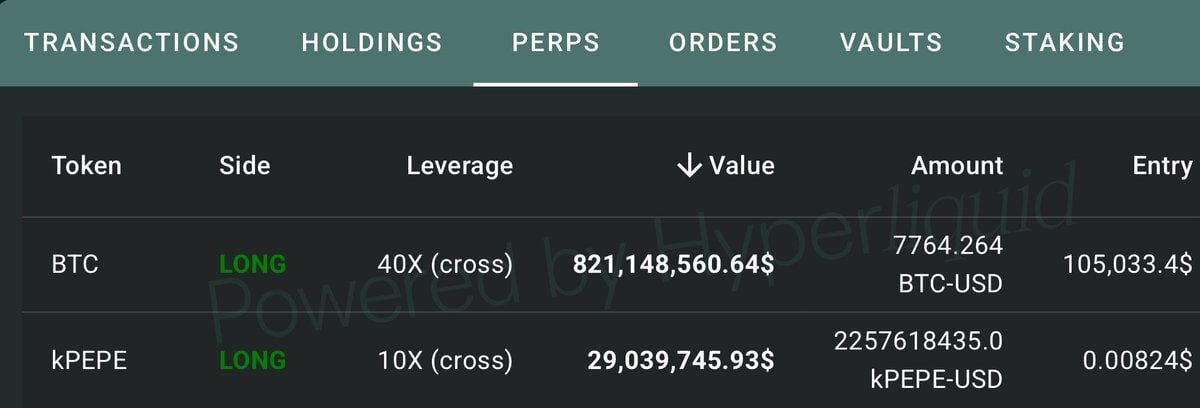Sort by the Leverage column header

click(x=460, y=166)
